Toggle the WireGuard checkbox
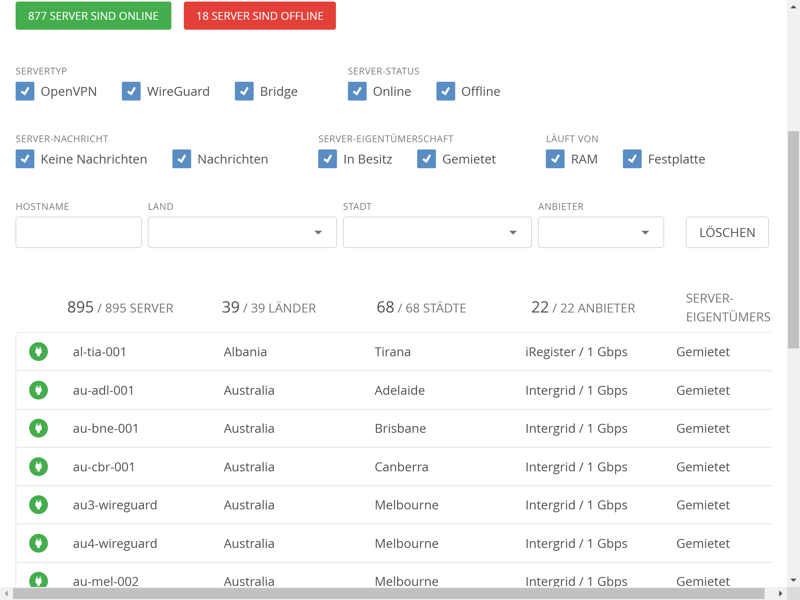The image size is (800, 600). click(131, 91)
